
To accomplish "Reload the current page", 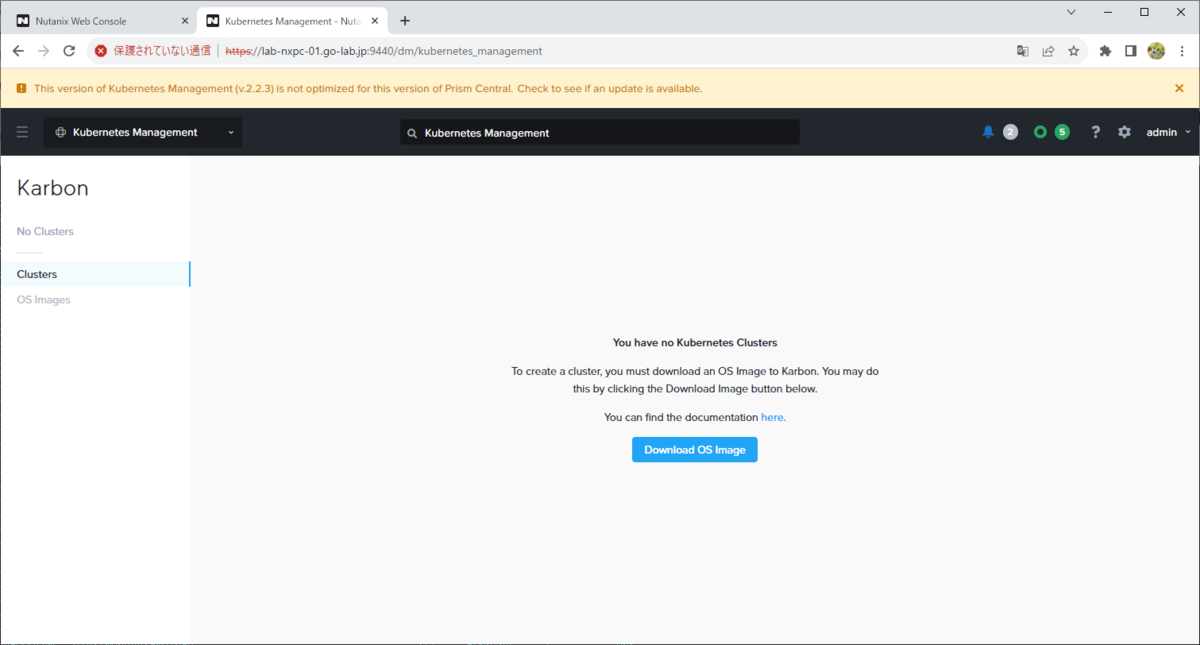I will (x=69, y=51).
